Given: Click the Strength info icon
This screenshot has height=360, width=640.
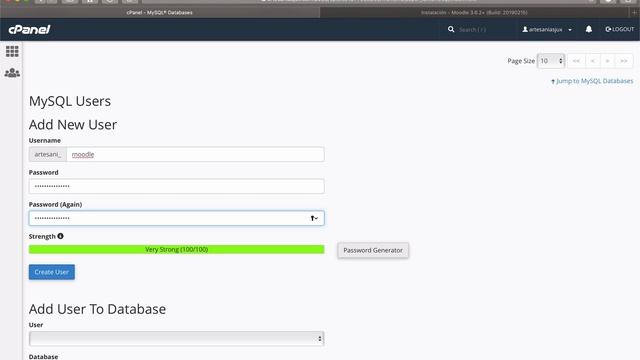Looking at the screenshot, I should point(60,236).
